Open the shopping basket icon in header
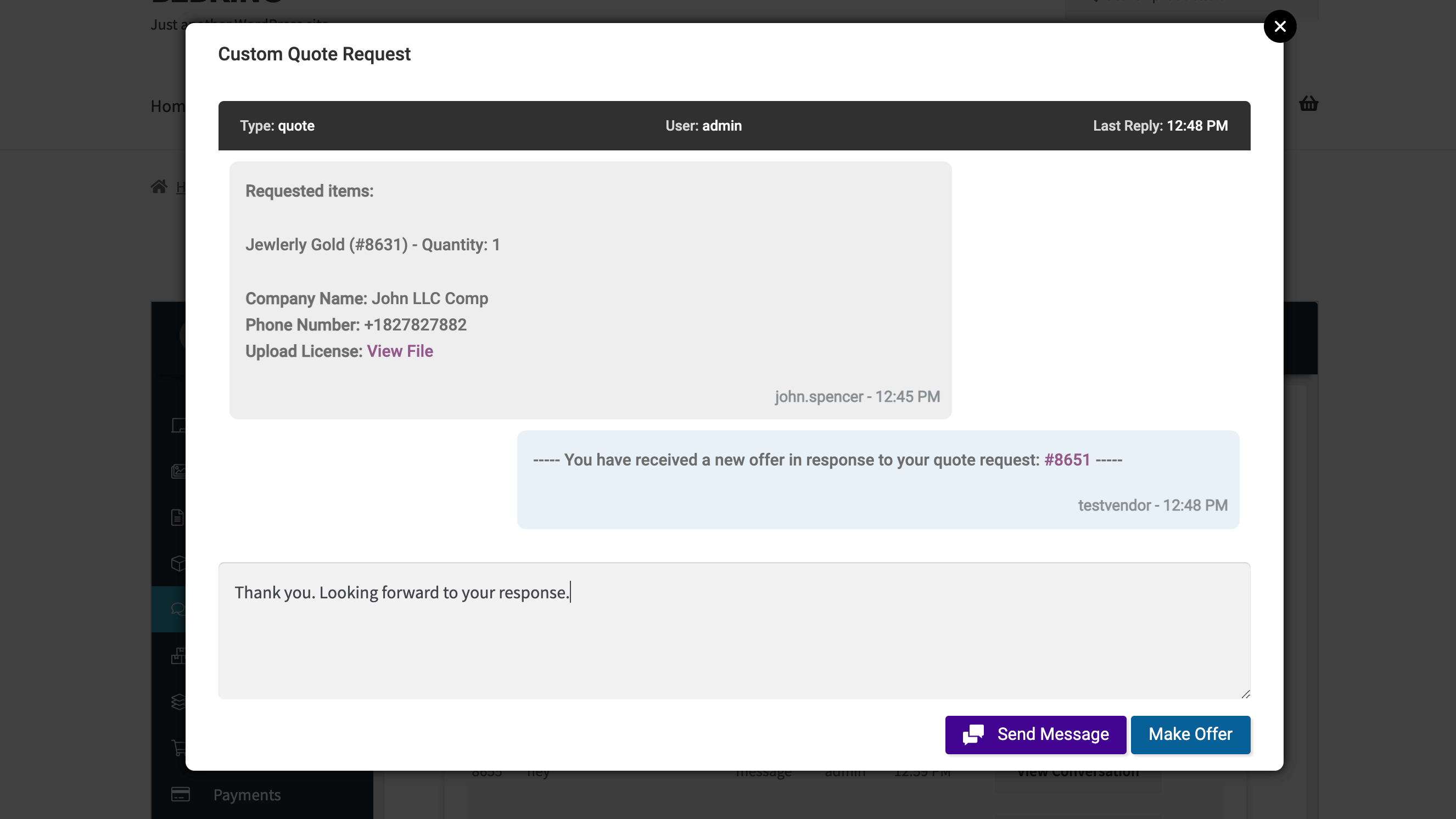The width and height of the screenshot is (1456, 819). point(1308,103)
